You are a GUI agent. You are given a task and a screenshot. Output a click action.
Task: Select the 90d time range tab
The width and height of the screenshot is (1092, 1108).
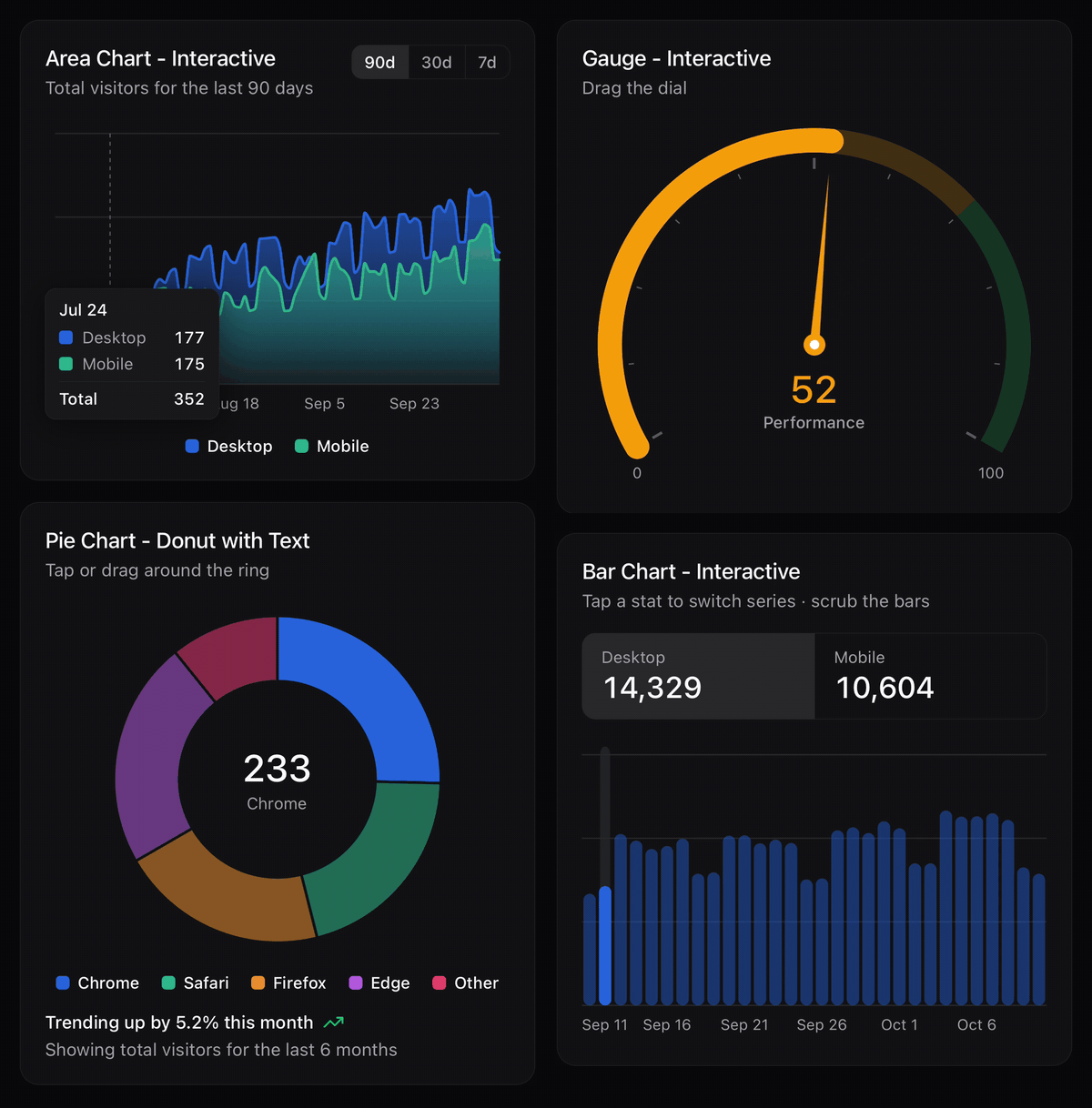coord(380,63)
